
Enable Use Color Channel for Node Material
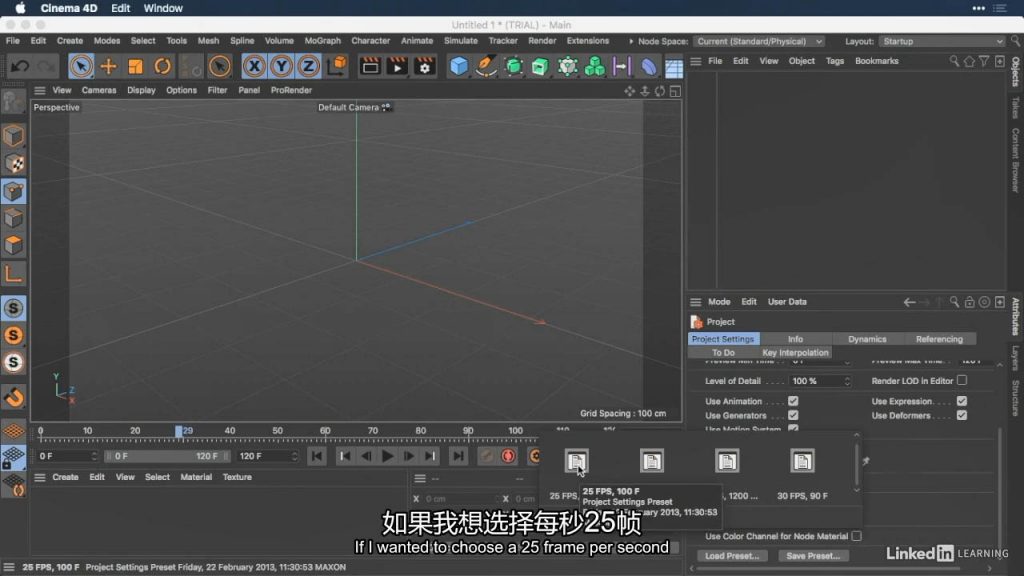pos(856,536)
